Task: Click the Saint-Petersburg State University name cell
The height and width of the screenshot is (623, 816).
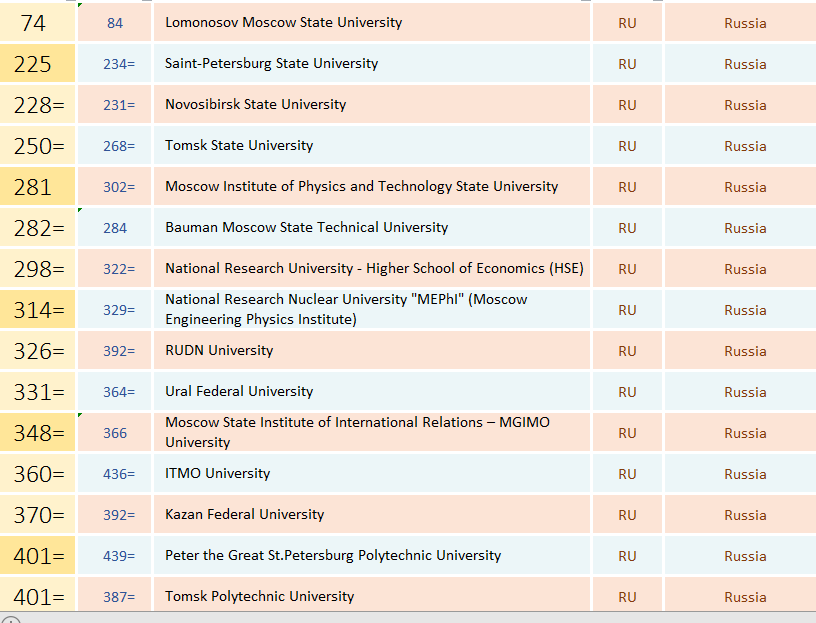Action: pos(372,63)
